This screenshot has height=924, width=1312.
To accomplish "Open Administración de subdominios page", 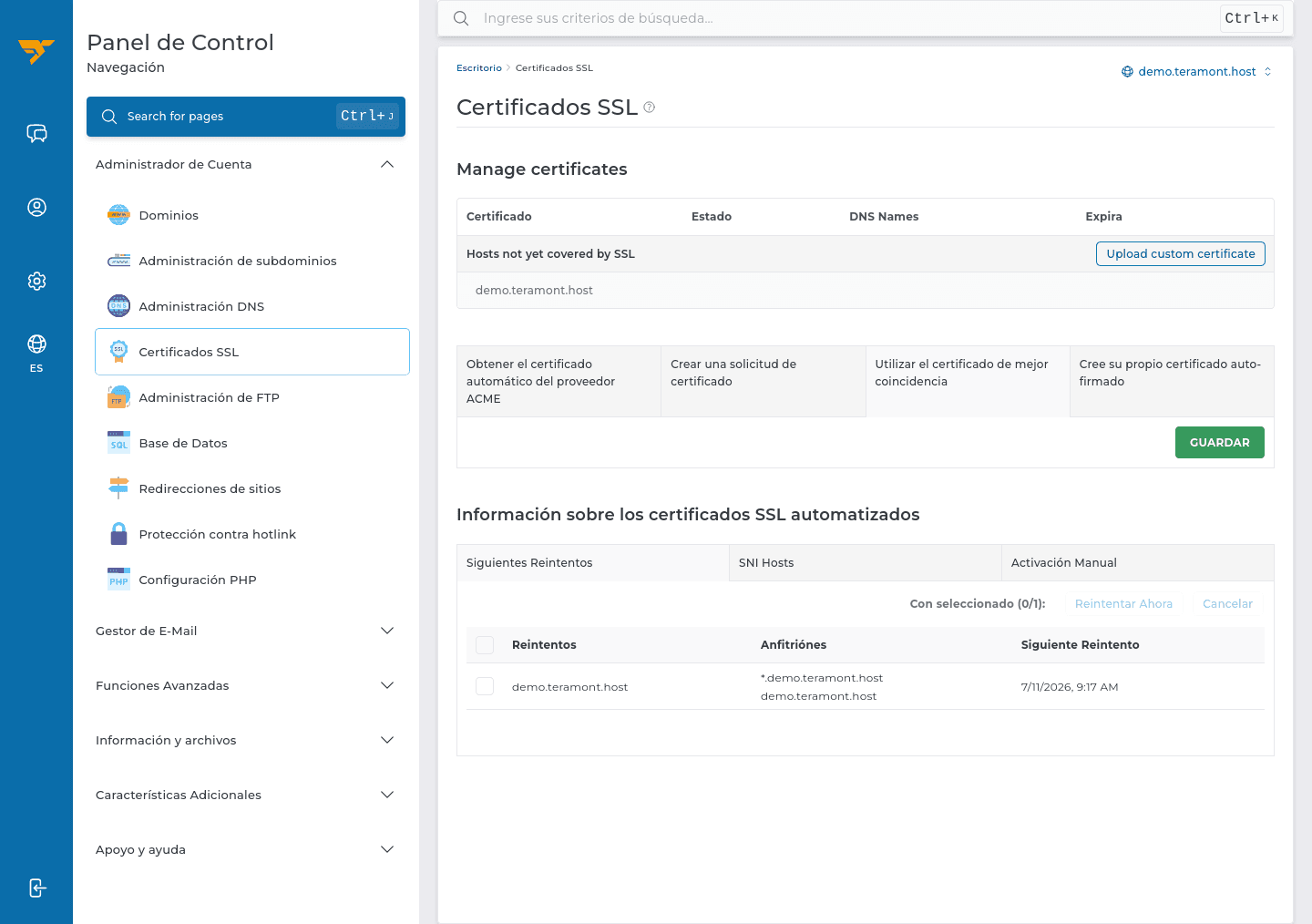I will coord(252,261).
